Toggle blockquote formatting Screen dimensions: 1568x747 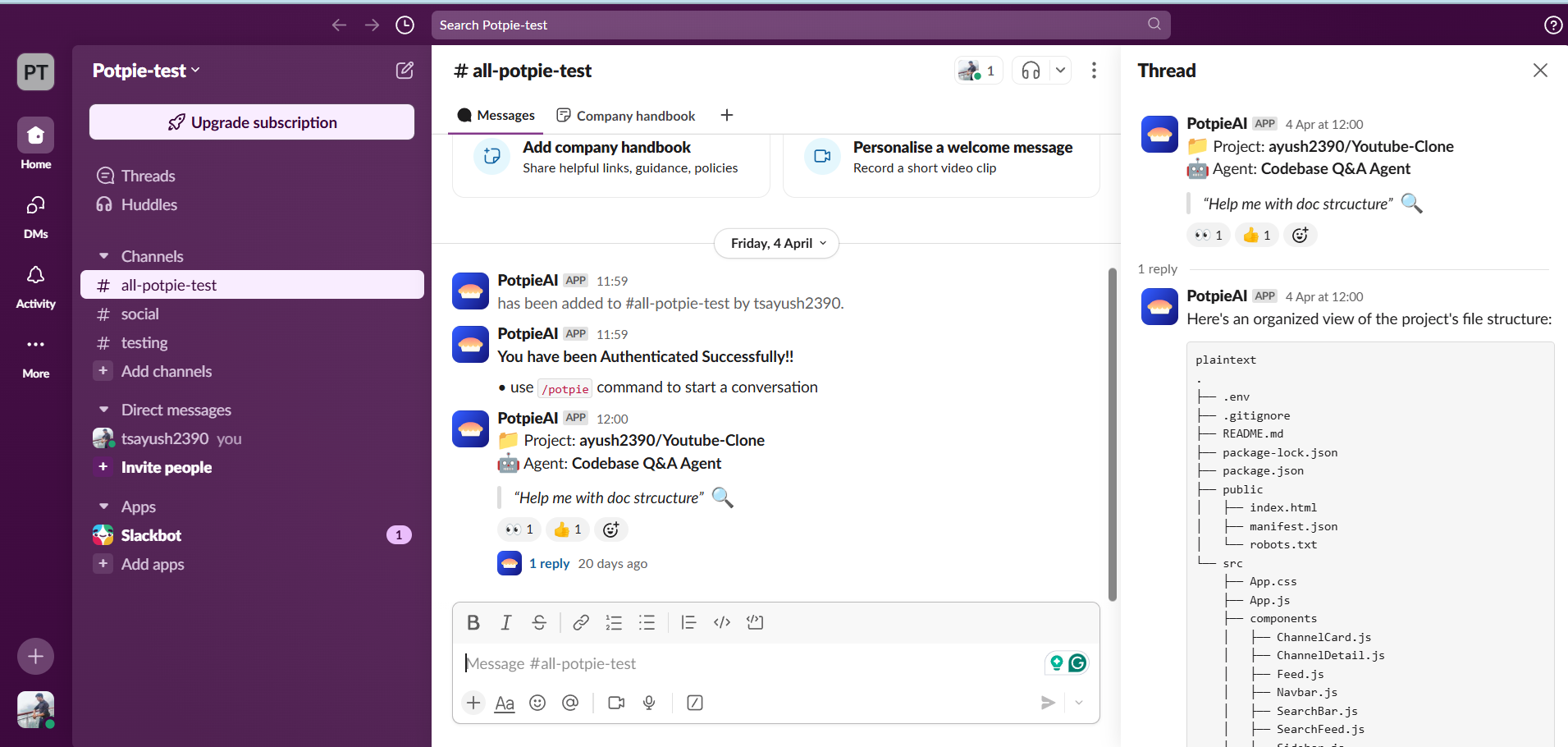pyautogui.click(x=688, y=622)
